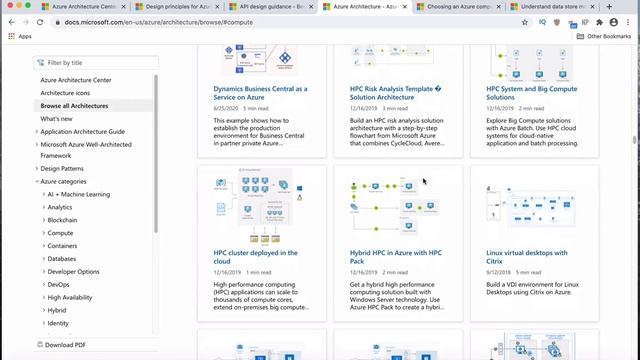Expand the Blockchain category
Viewport: 640px width, 360px height.
(x=44, y=220)
